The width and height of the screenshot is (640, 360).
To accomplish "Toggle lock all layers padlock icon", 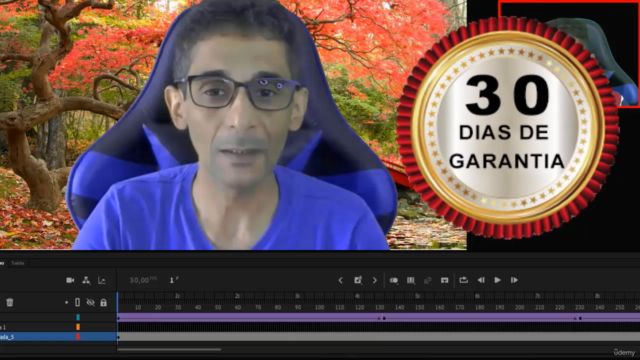I will (104, 302).
